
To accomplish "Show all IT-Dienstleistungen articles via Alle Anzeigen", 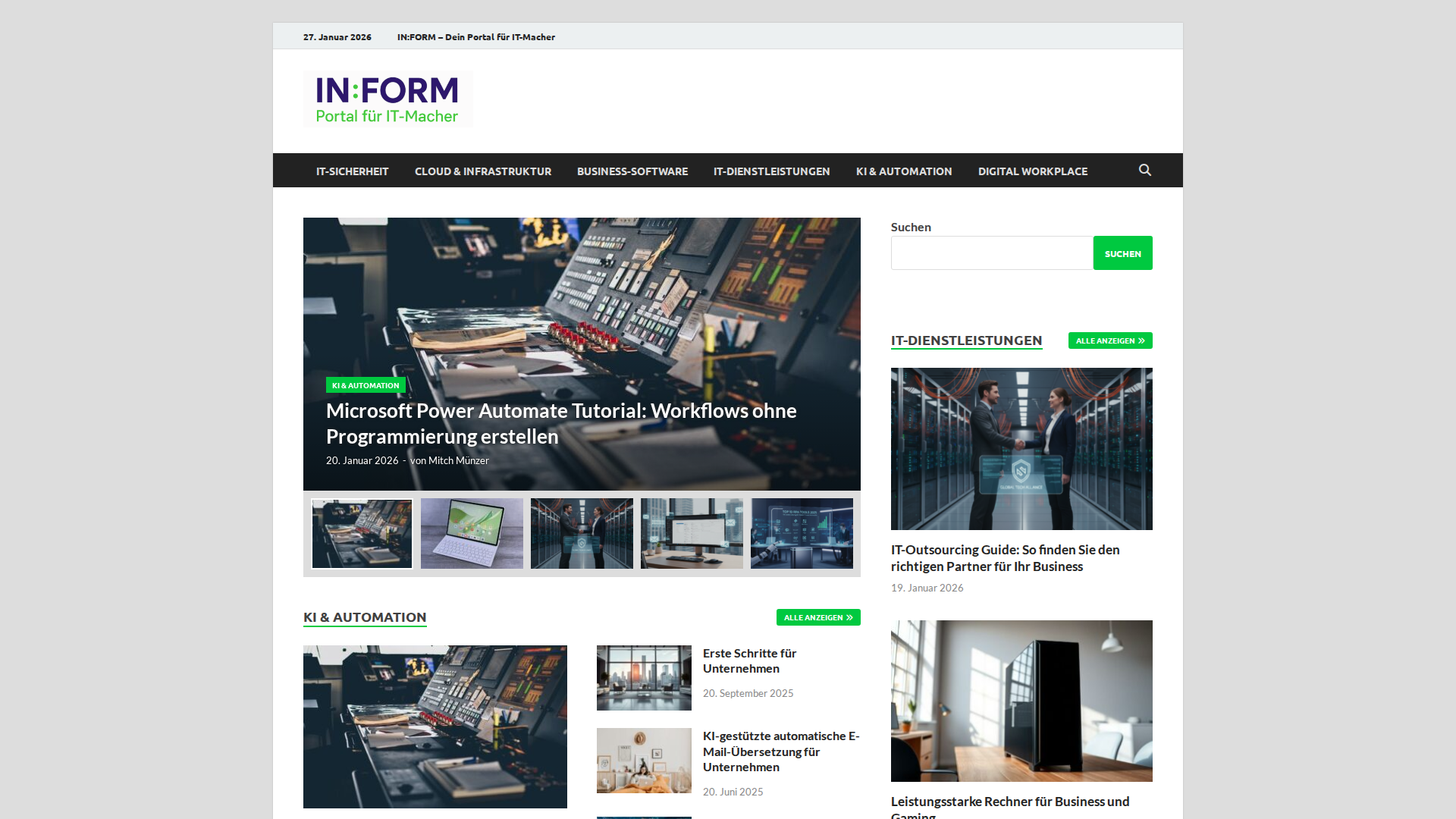I will [x=1109, y=340].
